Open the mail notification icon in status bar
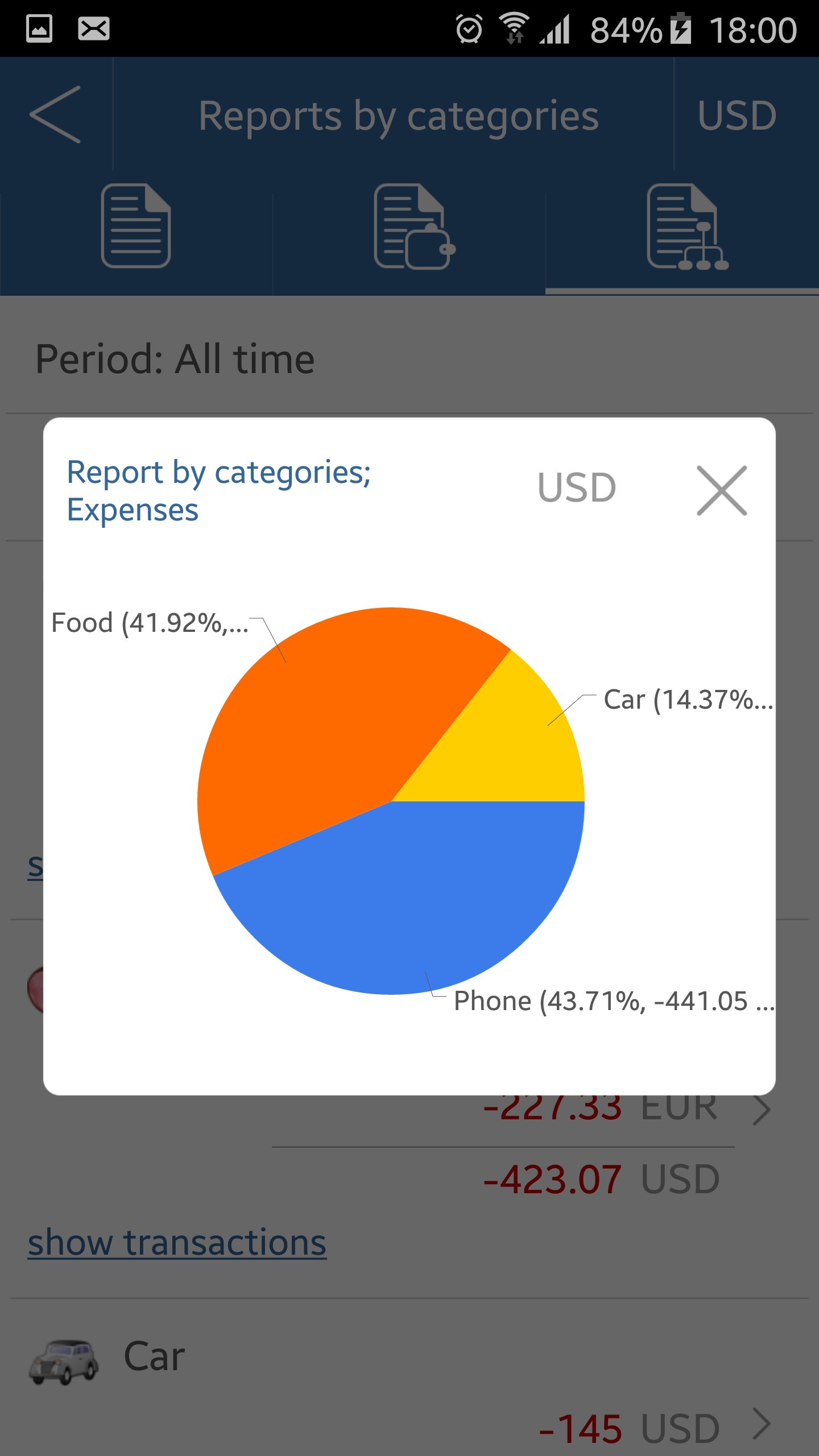This screenshot has height=1456, width=819. point(93,28)
